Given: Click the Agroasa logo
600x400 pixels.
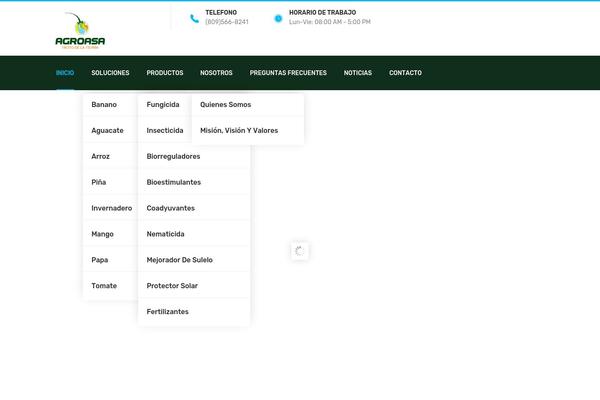Looking at the screenshot, I should (x=80, y=31).
